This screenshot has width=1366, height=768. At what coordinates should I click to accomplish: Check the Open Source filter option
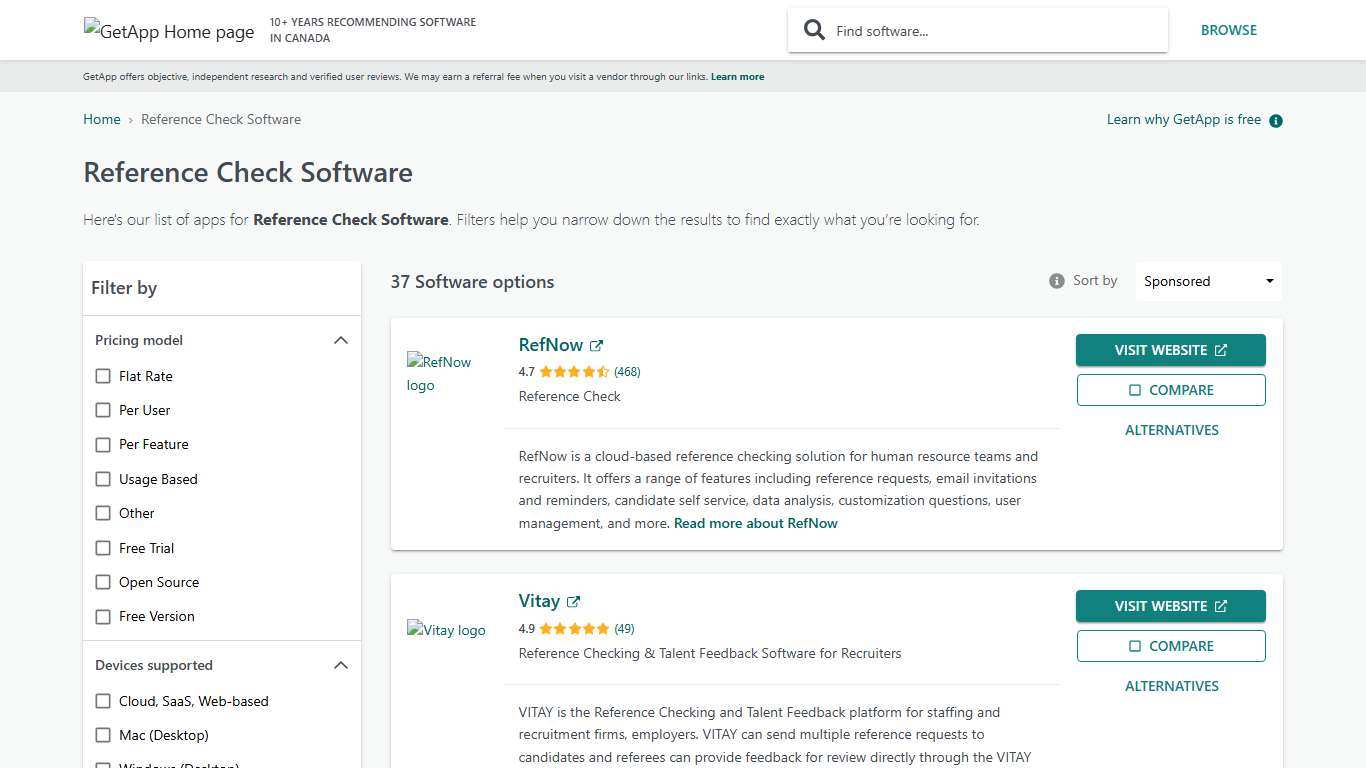pos(103,582)
